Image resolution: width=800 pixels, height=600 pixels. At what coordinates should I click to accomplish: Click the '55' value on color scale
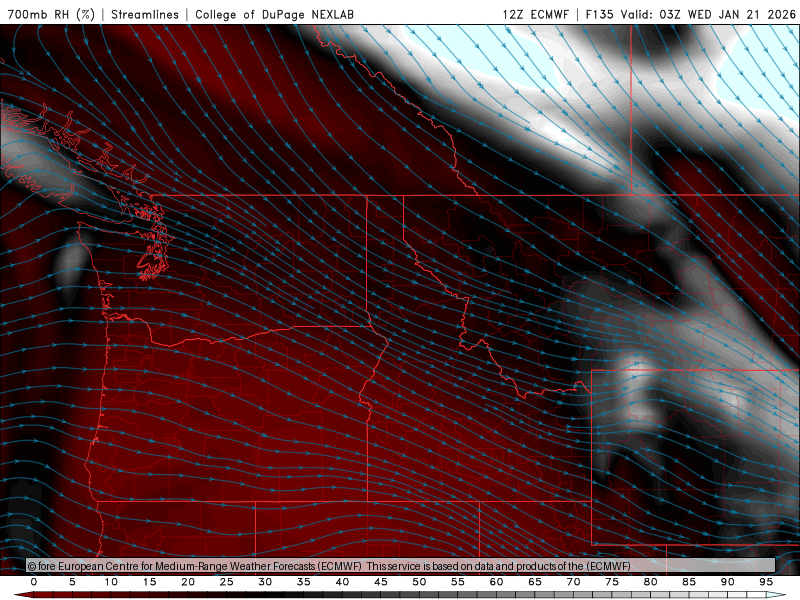[x=458, y=582]
